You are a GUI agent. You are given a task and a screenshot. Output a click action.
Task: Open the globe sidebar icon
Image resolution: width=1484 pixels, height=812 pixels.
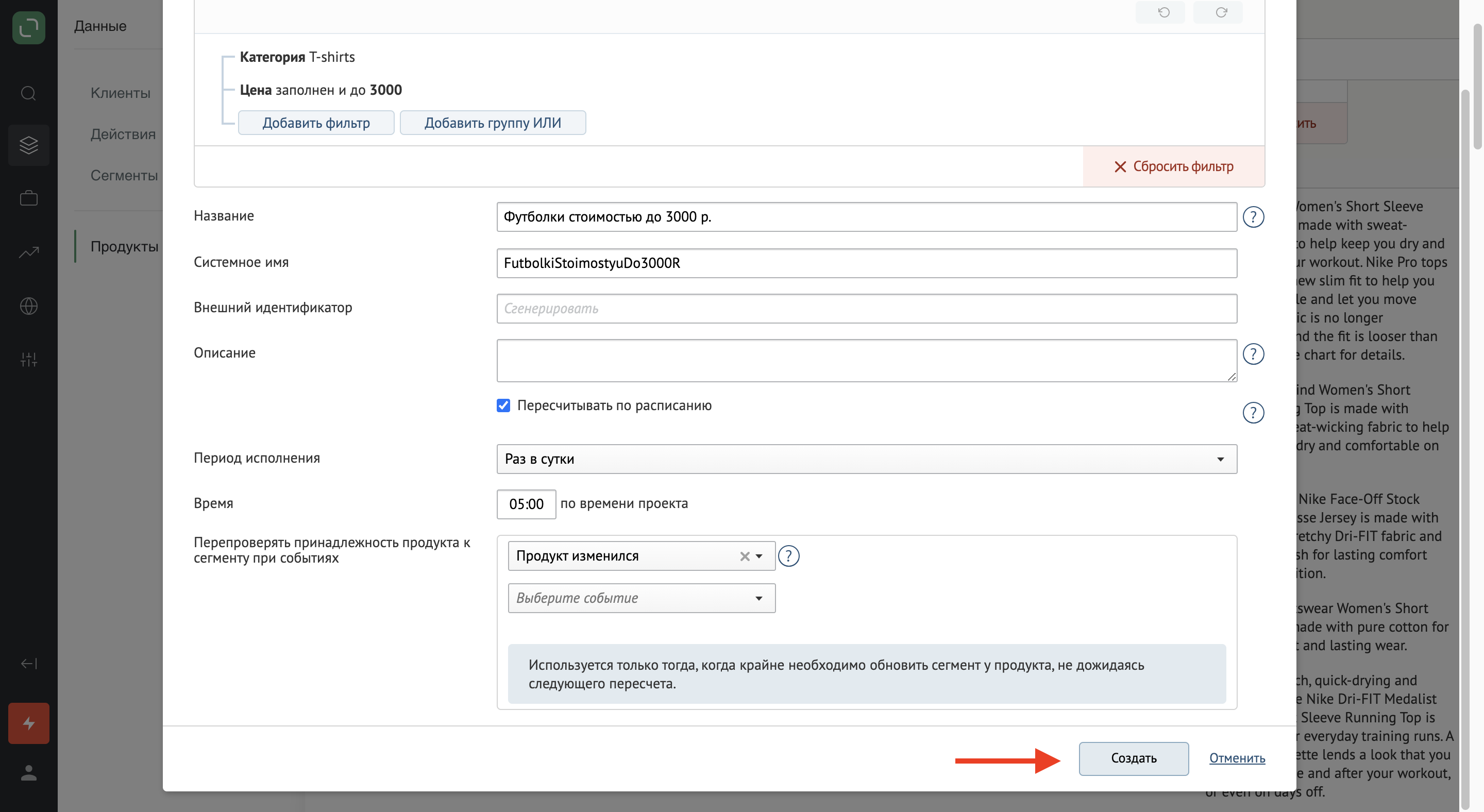coord(28,306)
